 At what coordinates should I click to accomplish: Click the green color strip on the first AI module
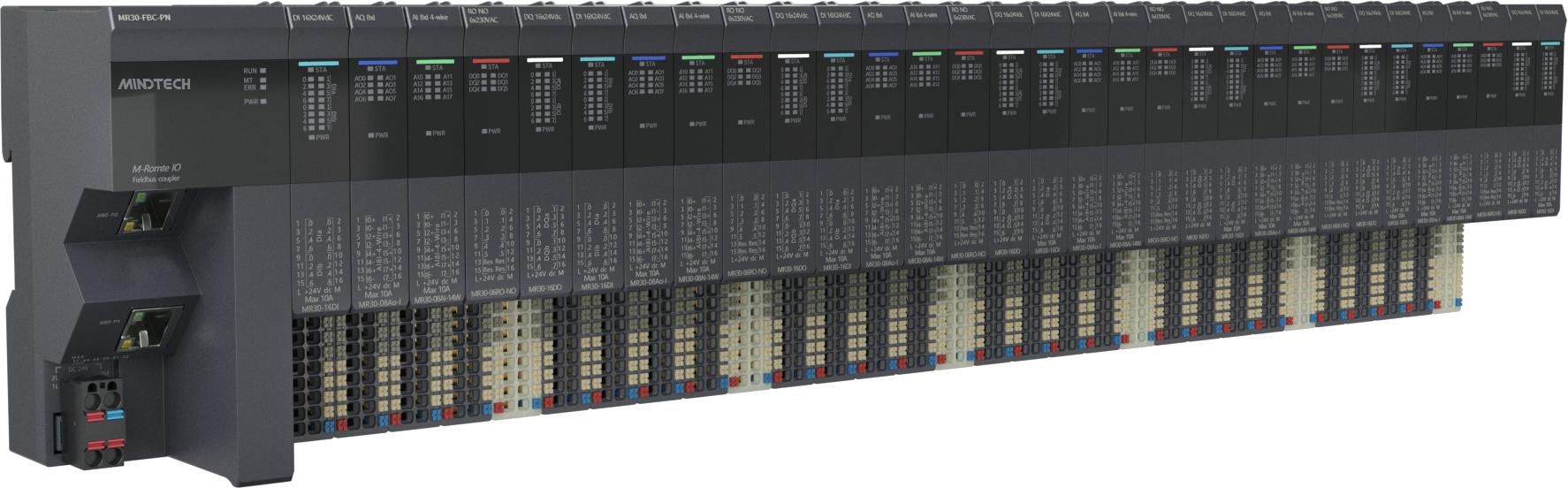(434, 62)
